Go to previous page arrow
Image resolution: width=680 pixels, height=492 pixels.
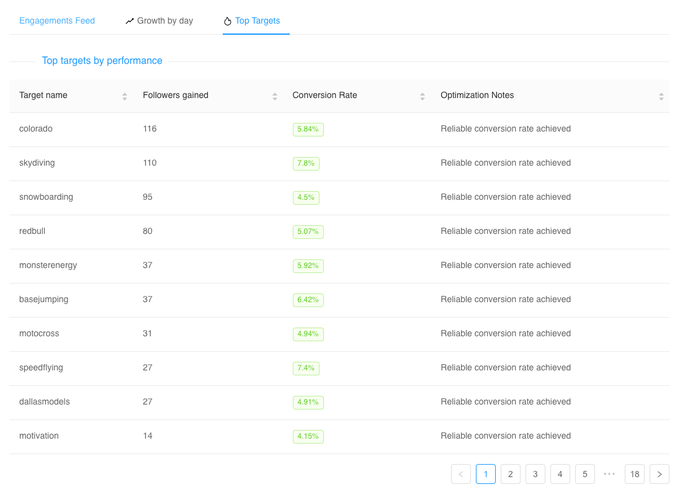(x=461, y=474)
